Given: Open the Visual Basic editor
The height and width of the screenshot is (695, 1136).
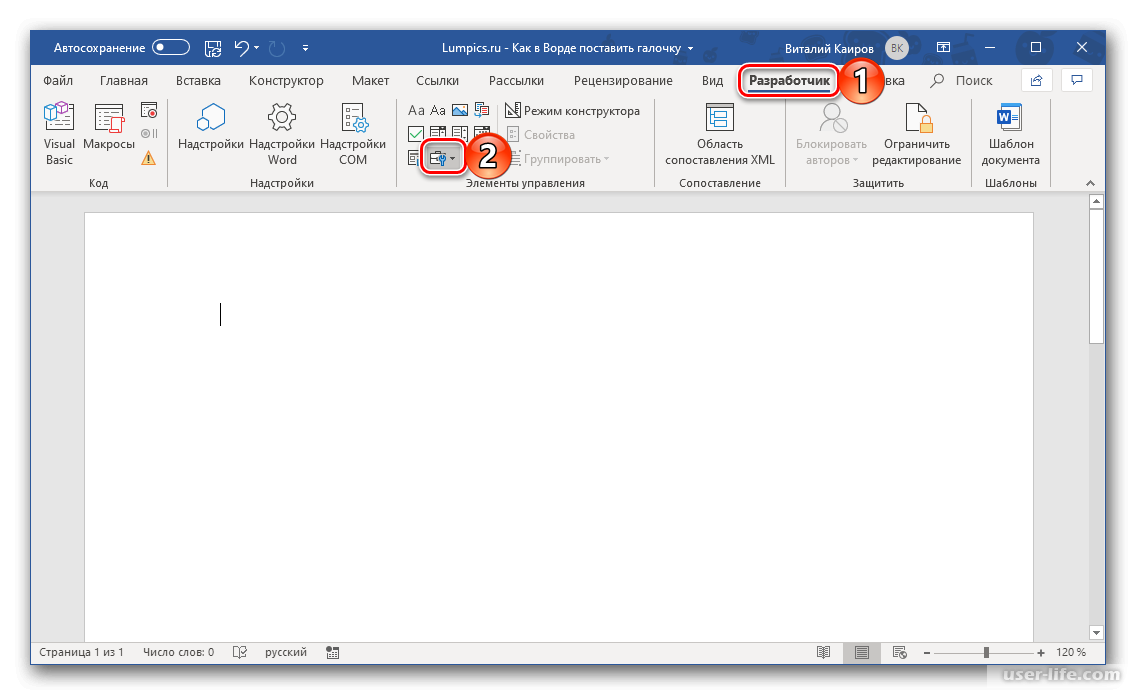Looking at the screenshot, I should click(x=59, y=135).
